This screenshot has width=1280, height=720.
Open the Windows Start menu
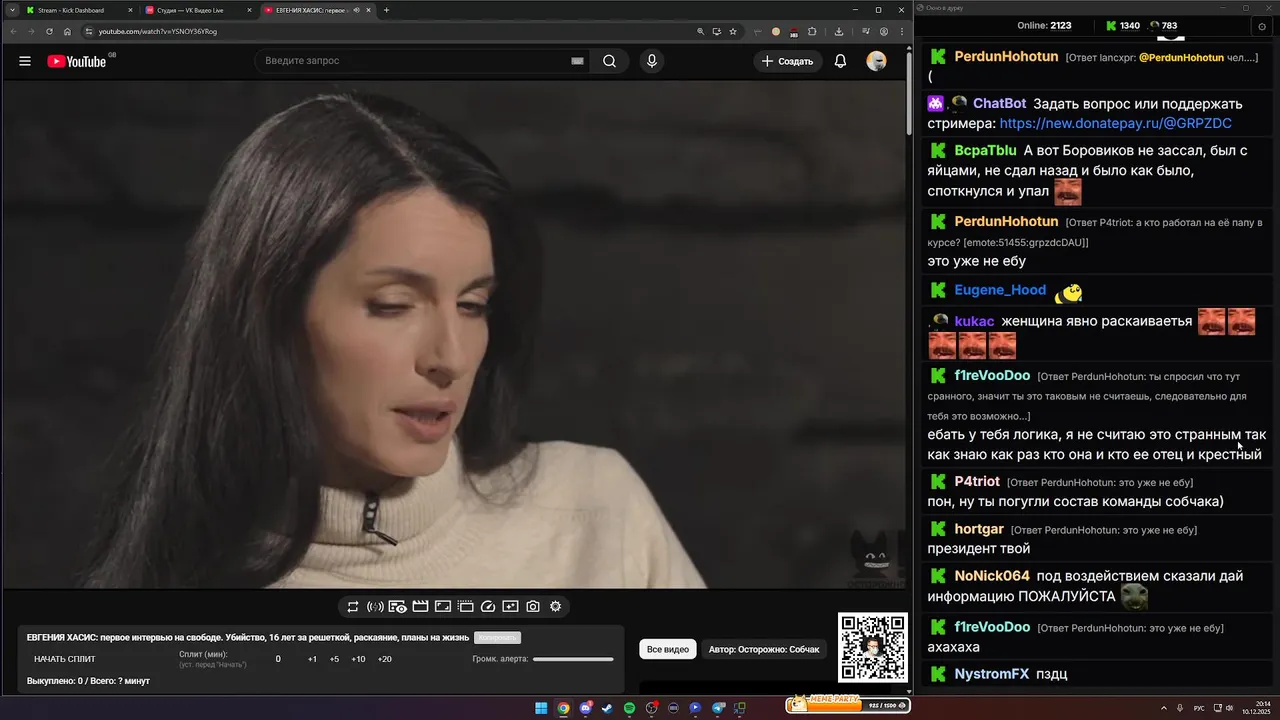(541, 708)
